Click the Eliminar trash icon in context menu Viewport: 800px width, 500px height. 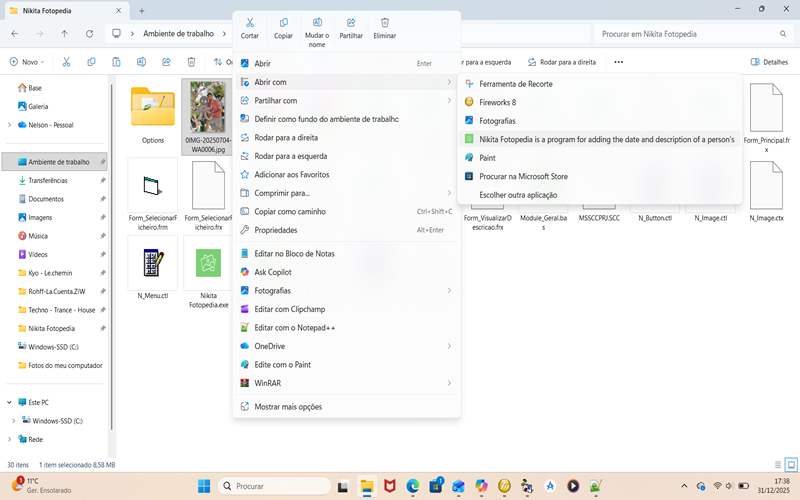384,27
